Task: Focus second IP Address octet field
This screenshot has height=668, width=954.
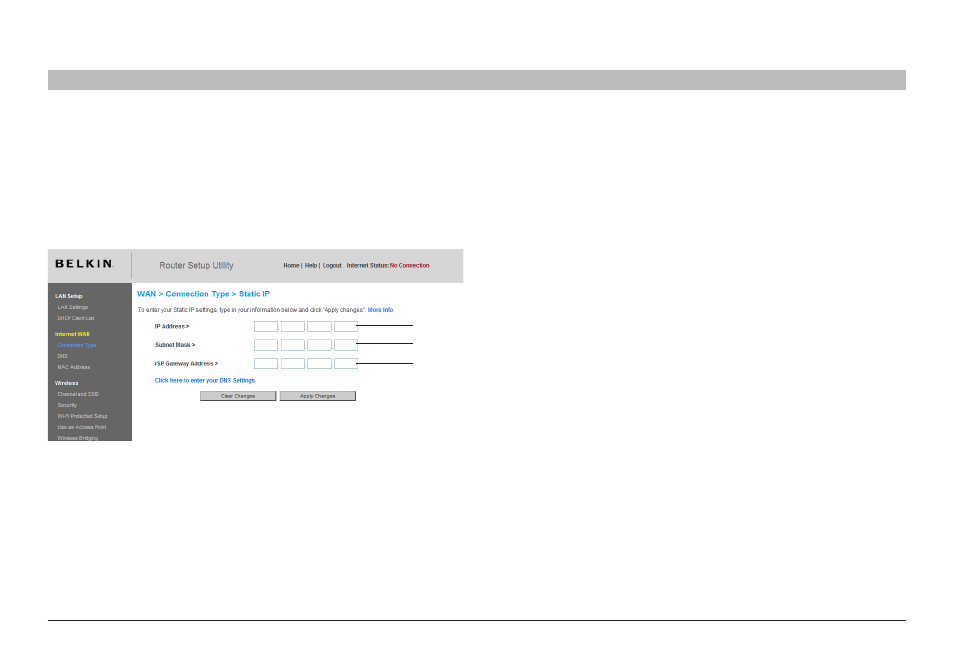Action: [293, 327]
